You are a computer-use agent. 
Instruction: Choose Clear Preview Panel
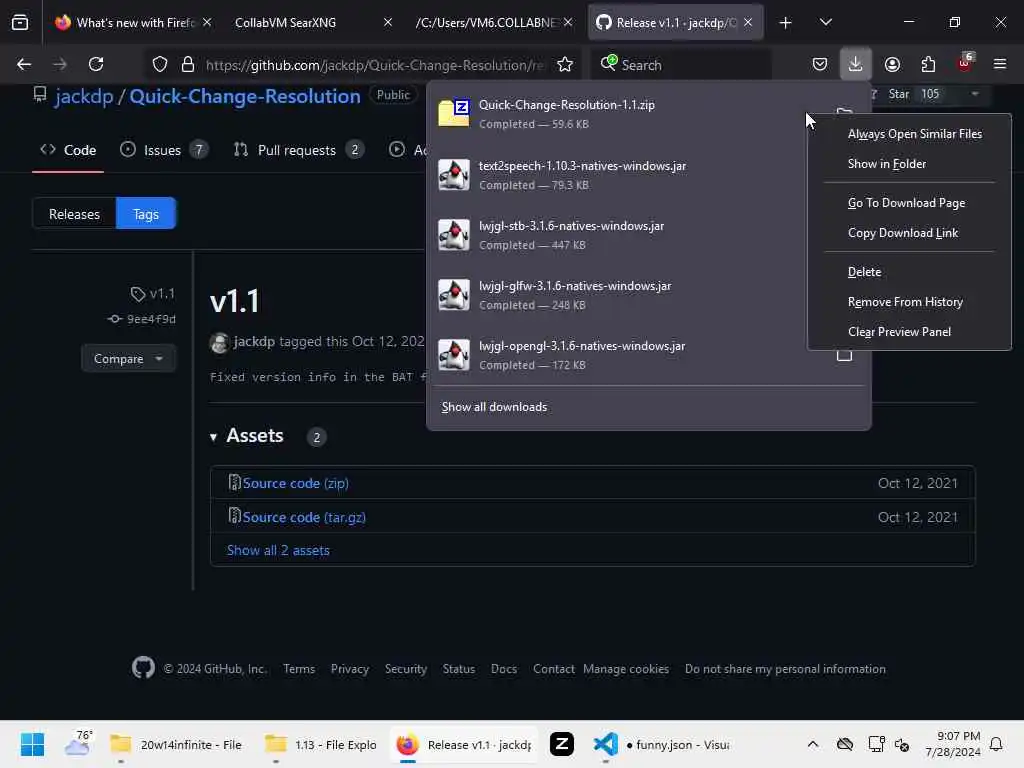[909, 332]
